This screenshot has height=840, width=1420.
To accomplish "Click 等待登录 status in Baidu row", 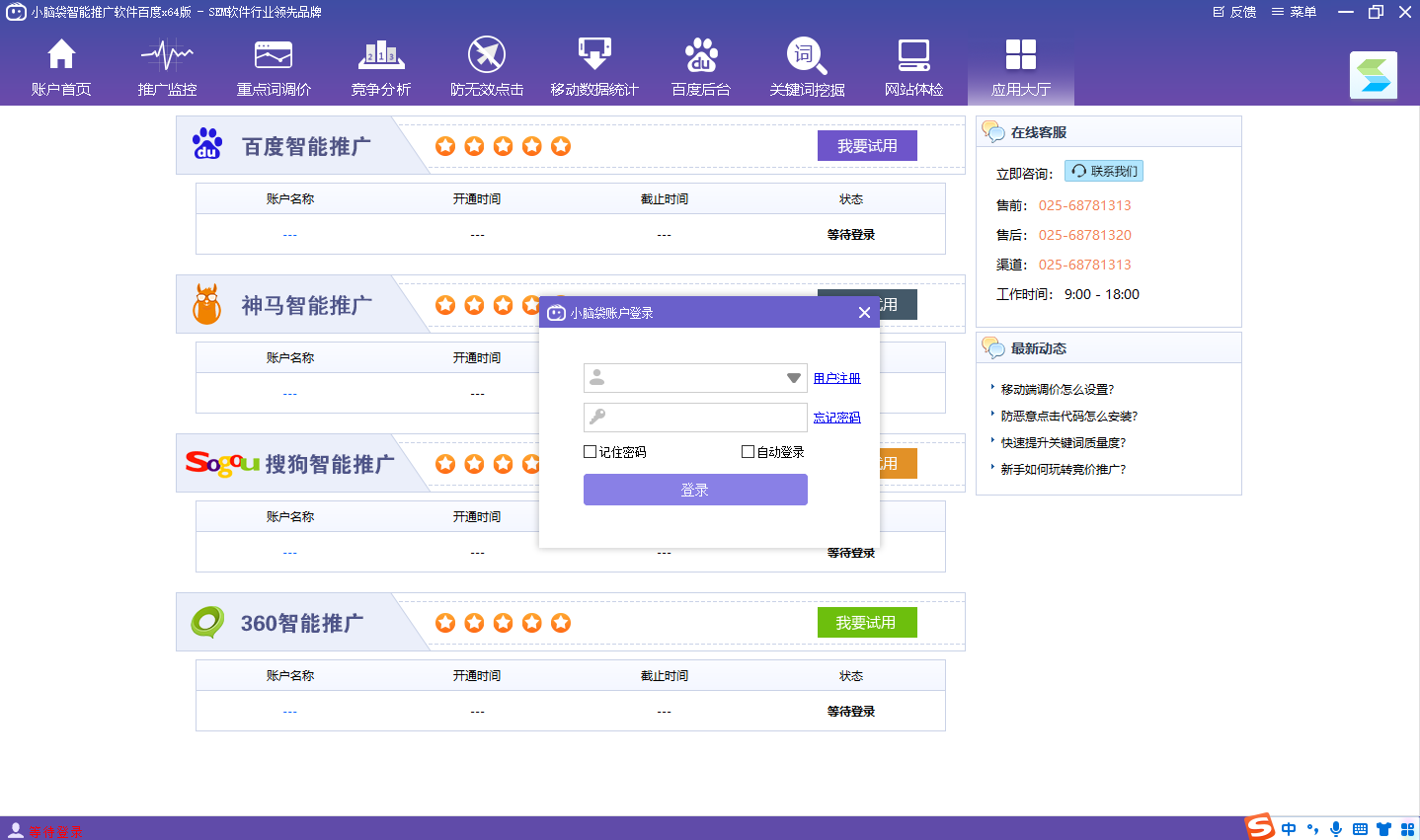I will click(x=851, y=235).
